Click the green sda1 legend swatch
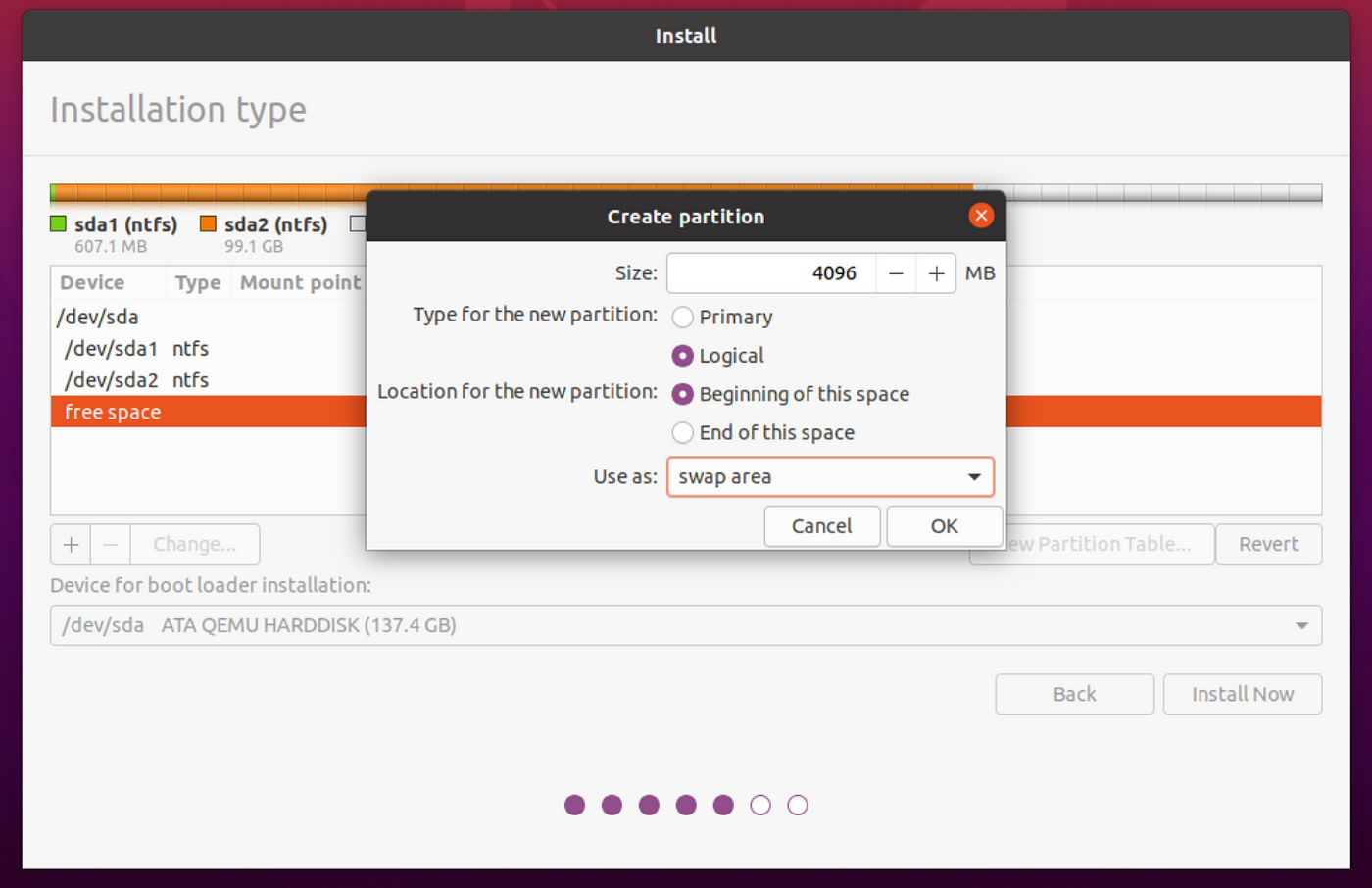 click(x=58, y=224)
